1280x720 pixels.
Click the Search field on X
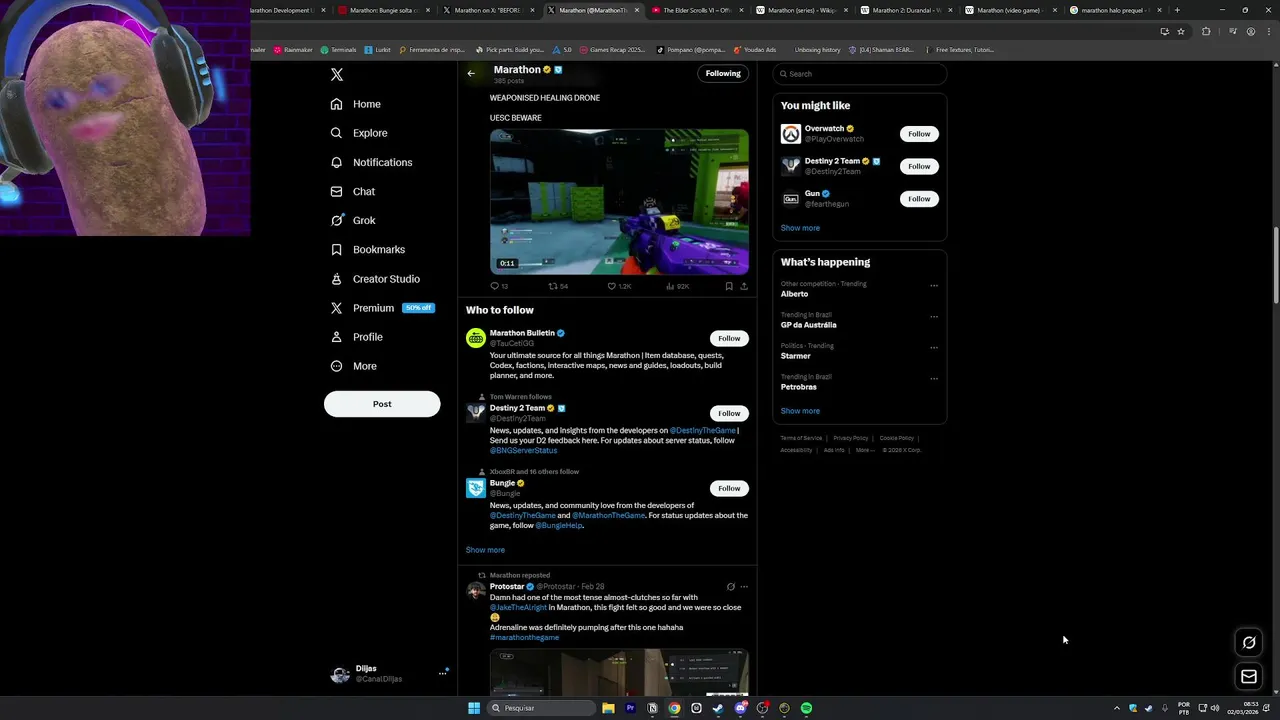click(x=860, y=74)
